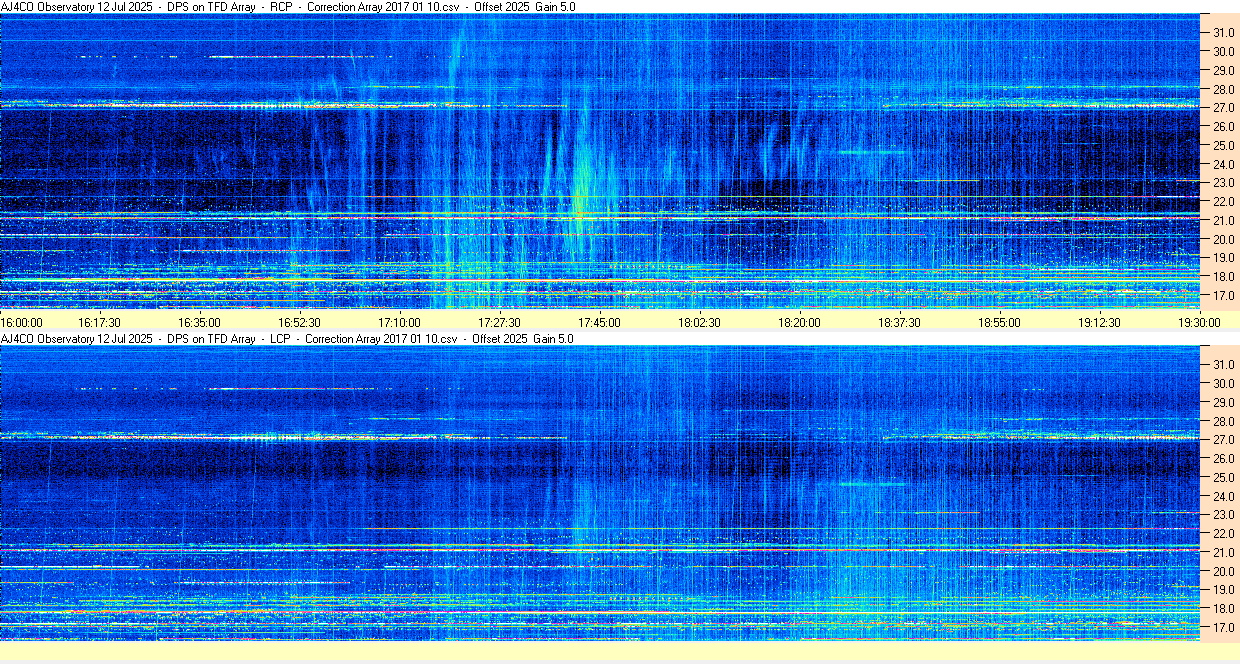
Task: Select 22.0 frequency label in LCP panel
Action: coord(1223,534)
